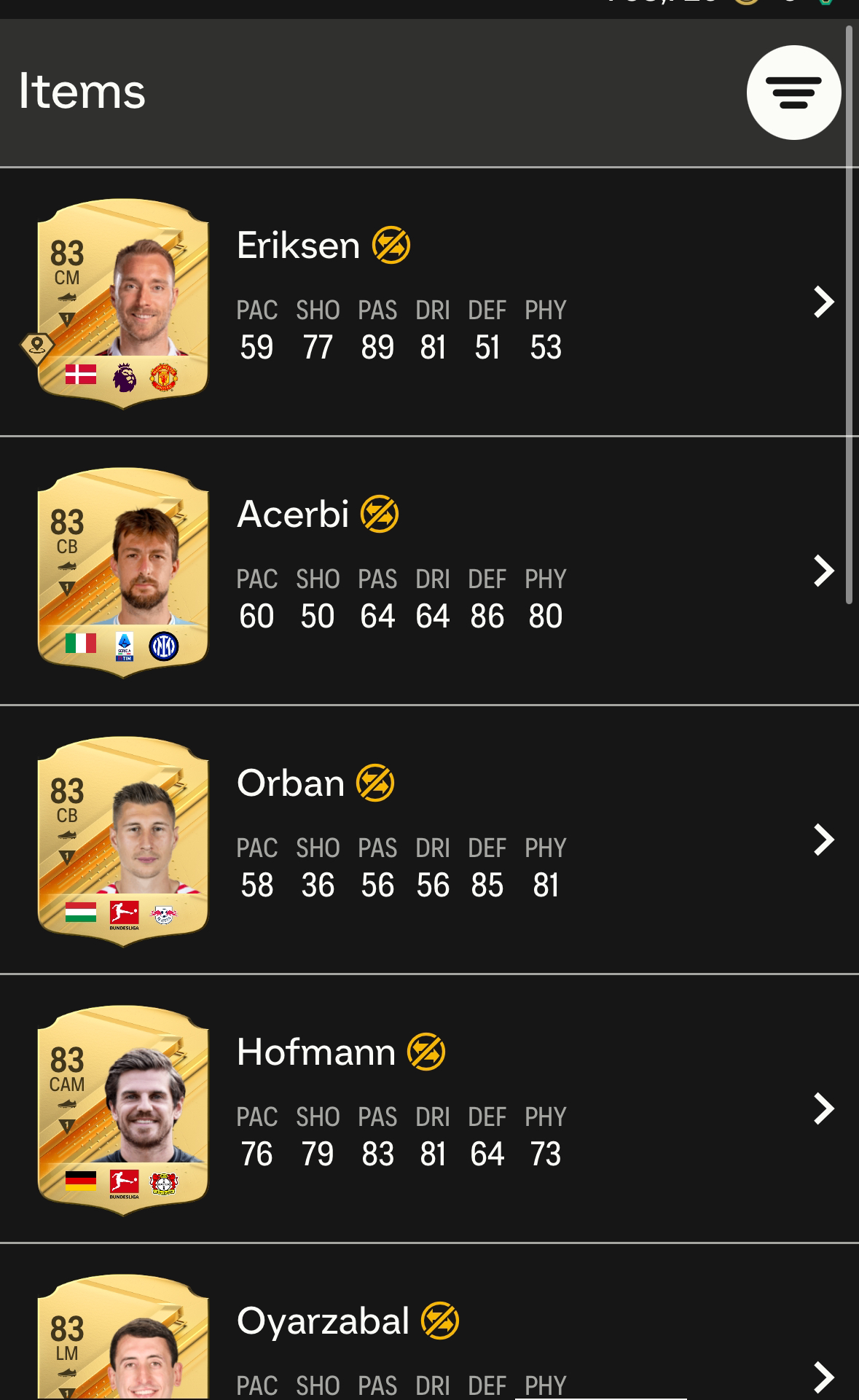Tap the Manchester United crest on Eriksen's card
Image resolution: width=859 pixels, height=1400 pixels.
pos(164,377)
